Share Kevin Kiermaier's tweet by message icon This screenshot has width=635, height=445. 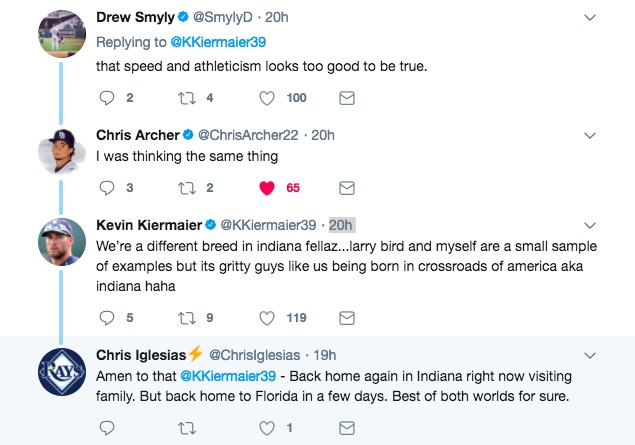[346, 318]
